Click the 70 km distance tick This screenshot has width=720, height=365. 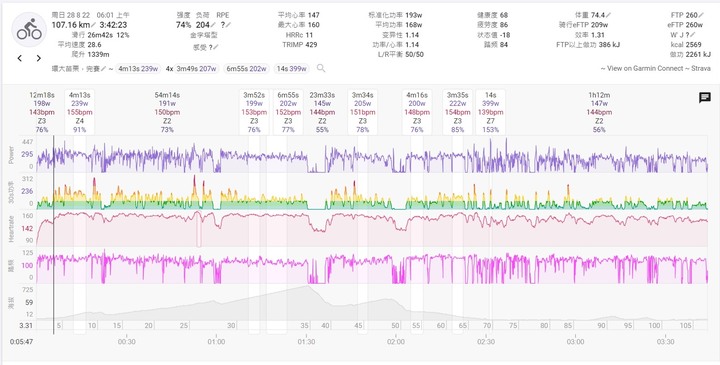[487, 326]
